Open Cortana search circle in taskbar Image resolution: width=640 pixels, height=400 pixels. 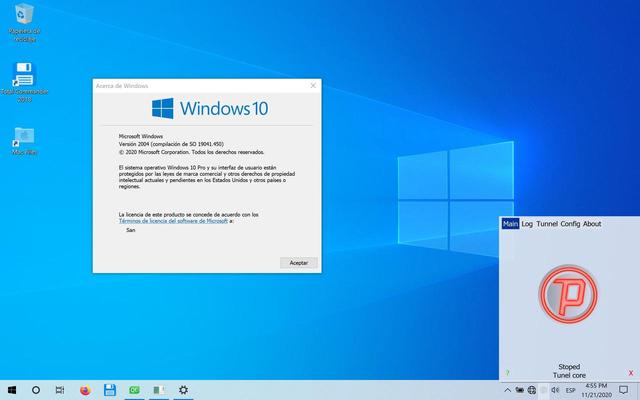(36, 390)
